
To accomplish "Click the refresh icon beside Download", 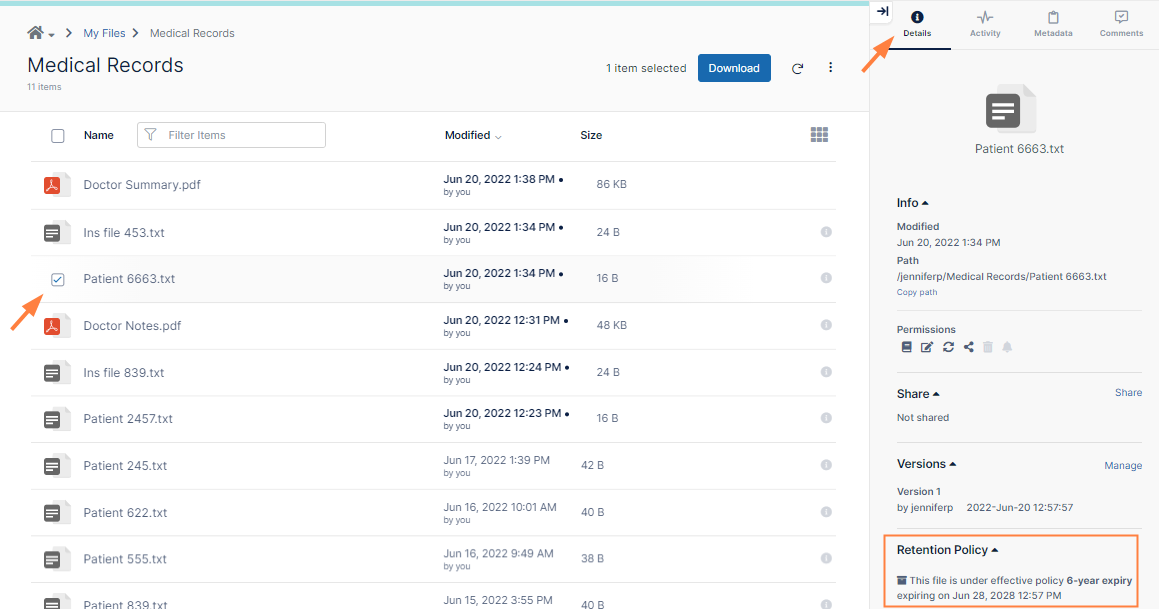I will pyautogui.click(x=797, y=69).
